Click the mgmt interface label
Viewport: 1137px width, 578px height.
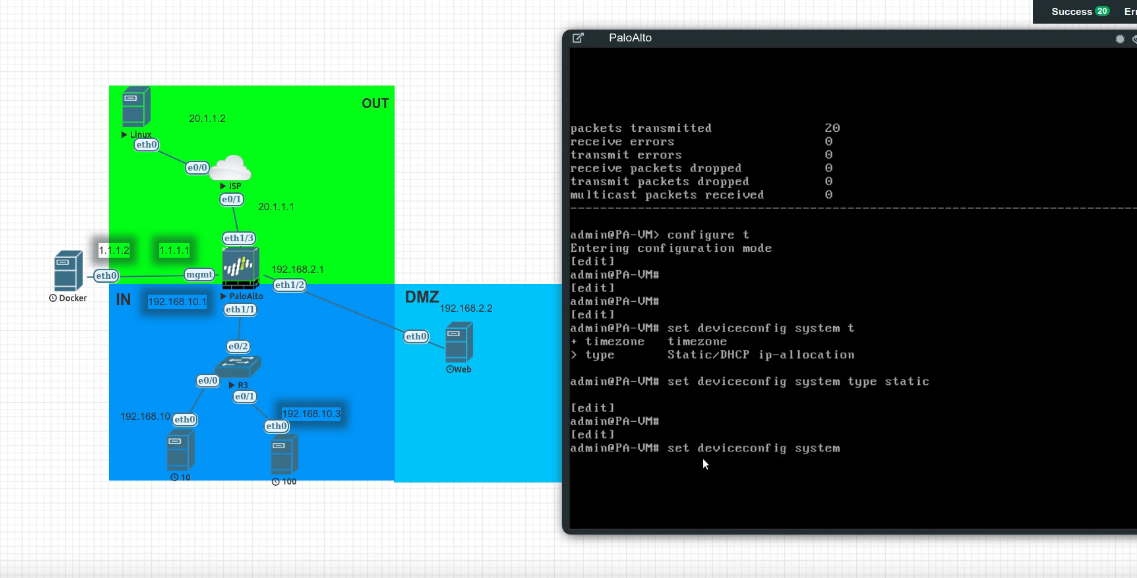(x=199, y=274)
